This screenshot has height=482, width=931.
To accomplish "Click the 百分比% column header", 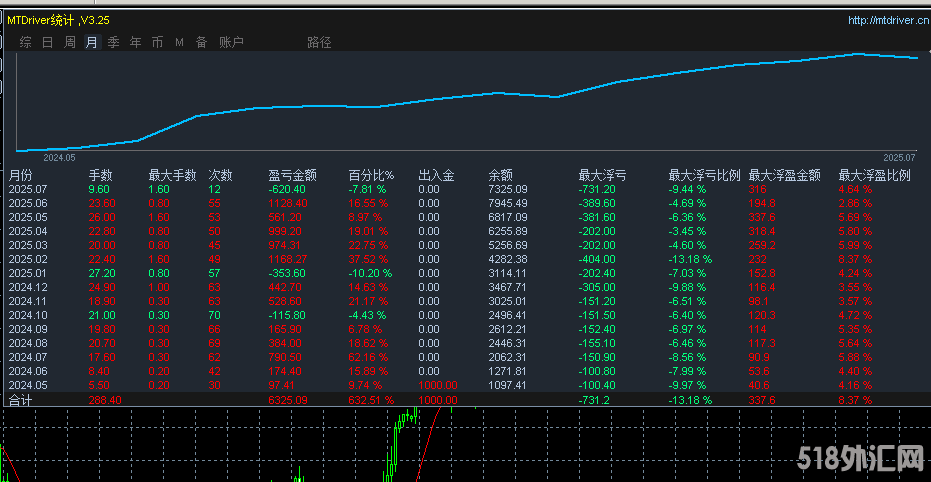I will click(x=371, y=176).
